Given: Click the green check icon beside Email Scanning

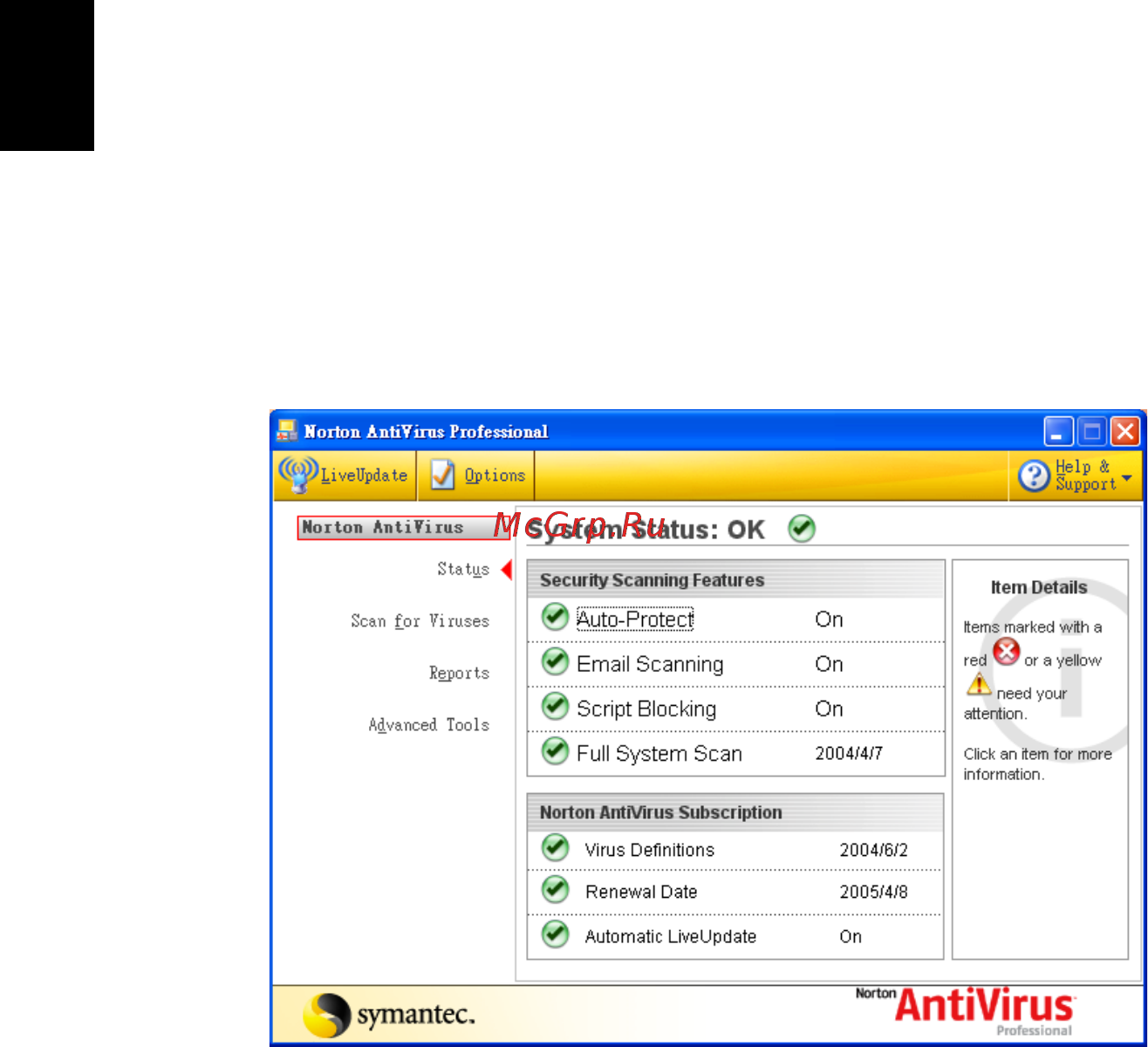Looking at the screenshot, I should tap(555, 661).
